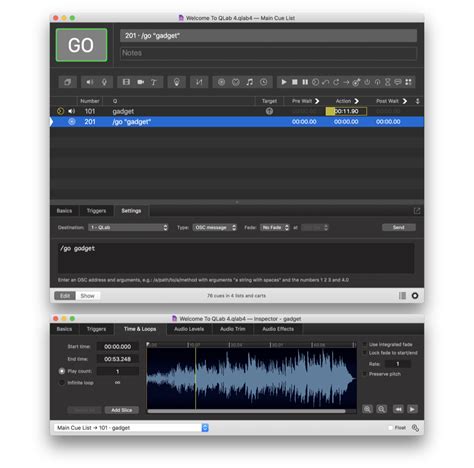Open Audio Effects tab in gadget inspector

tap(278, 329)
